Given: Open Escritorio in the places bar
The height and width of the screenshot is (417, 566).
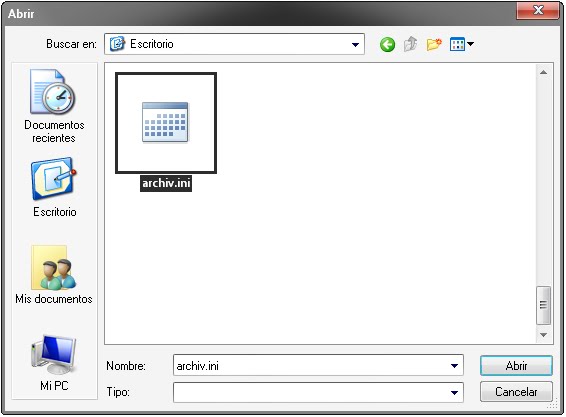Looking at the screenshot, I should coord(54,187).
